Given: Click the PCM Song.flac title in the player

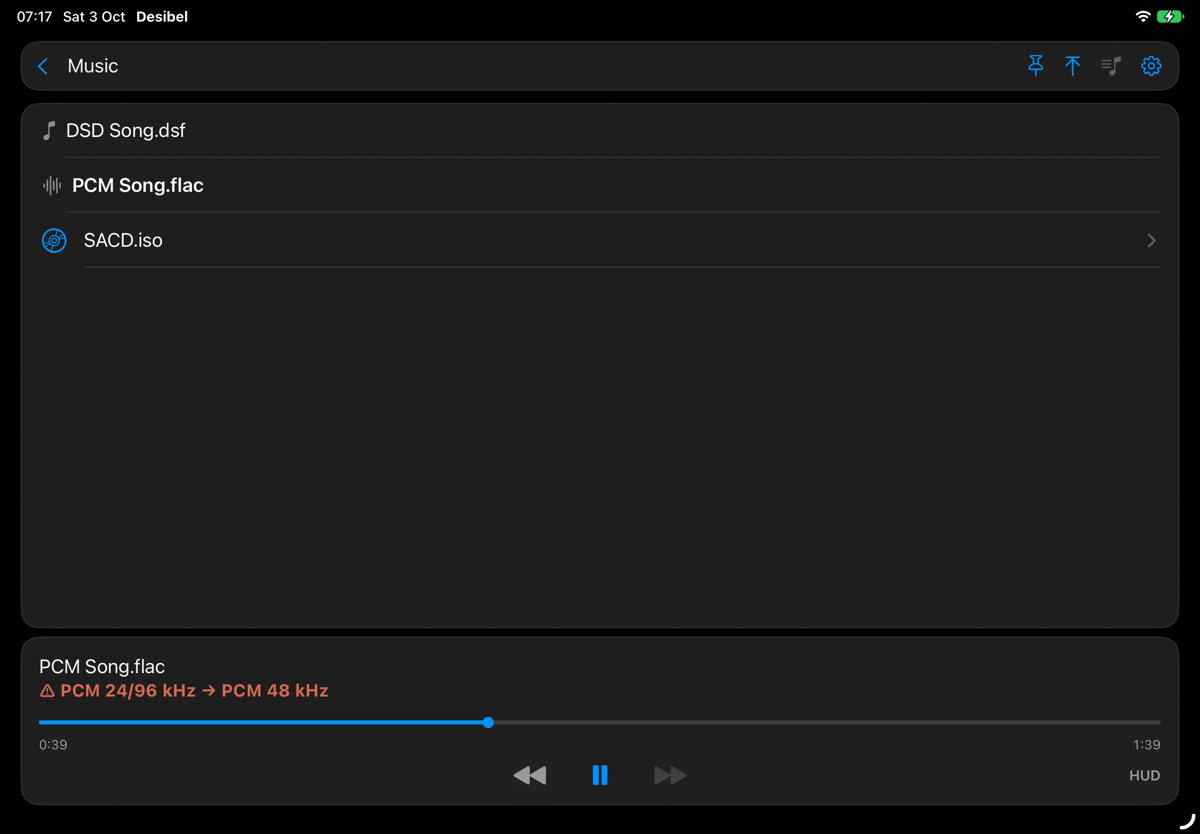Looking at the screenshot, I should click(x=102, y=667).
